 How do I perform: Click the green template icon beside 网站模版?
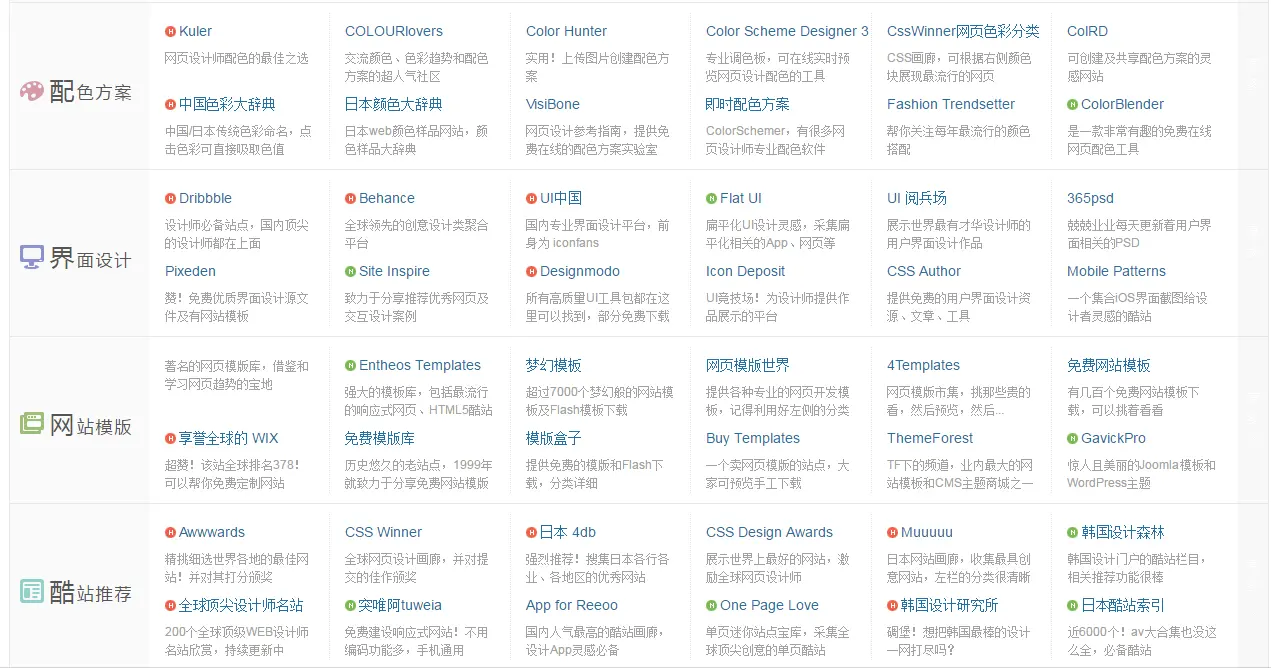(32, 424)
